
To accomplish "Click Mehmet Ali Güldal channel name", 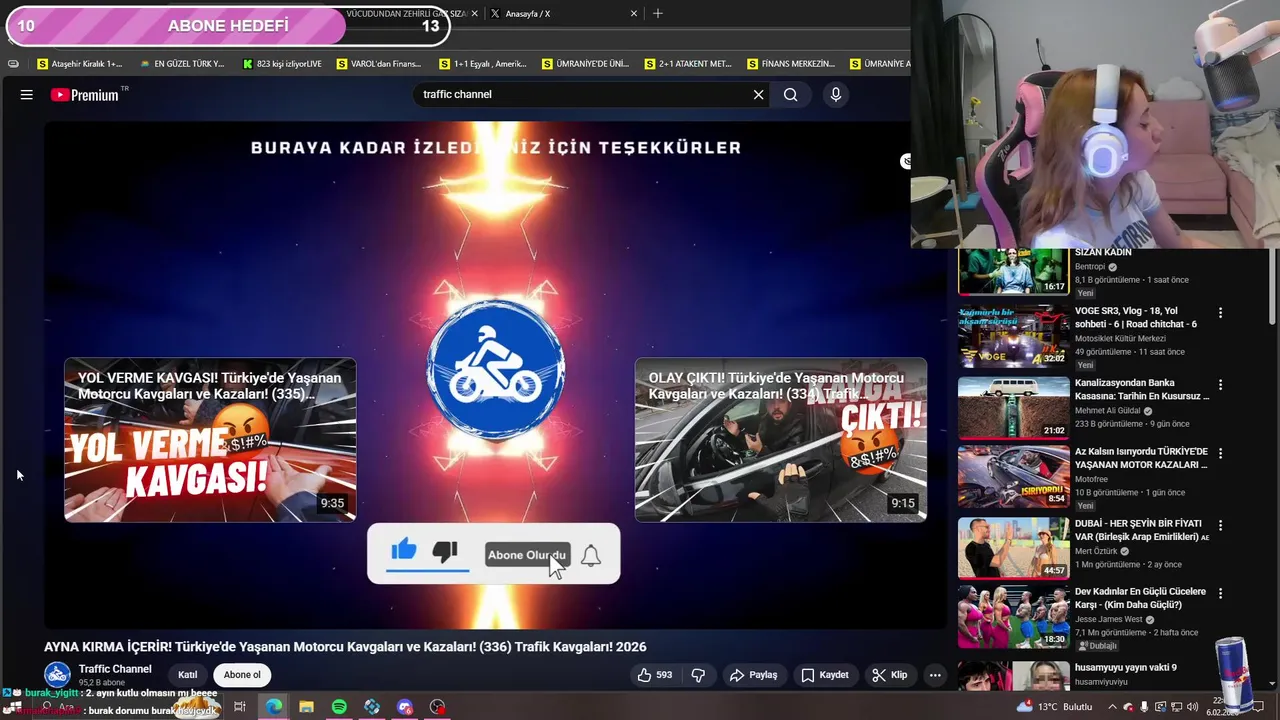I will 1110,411.
